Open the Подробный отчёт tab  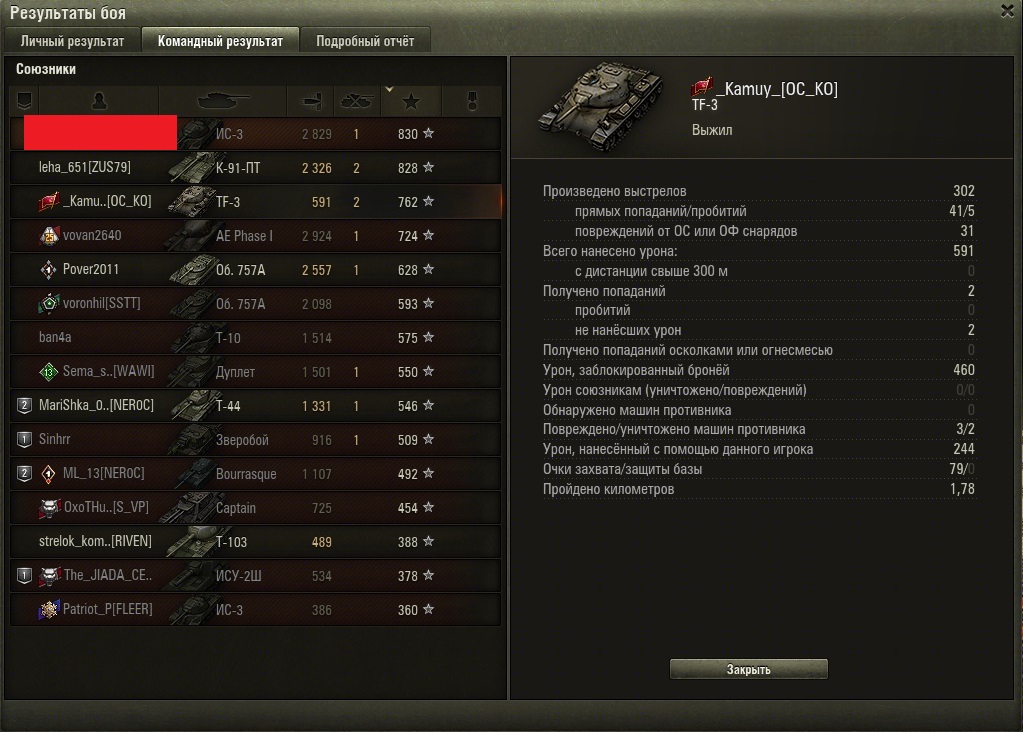click(365, 40)
